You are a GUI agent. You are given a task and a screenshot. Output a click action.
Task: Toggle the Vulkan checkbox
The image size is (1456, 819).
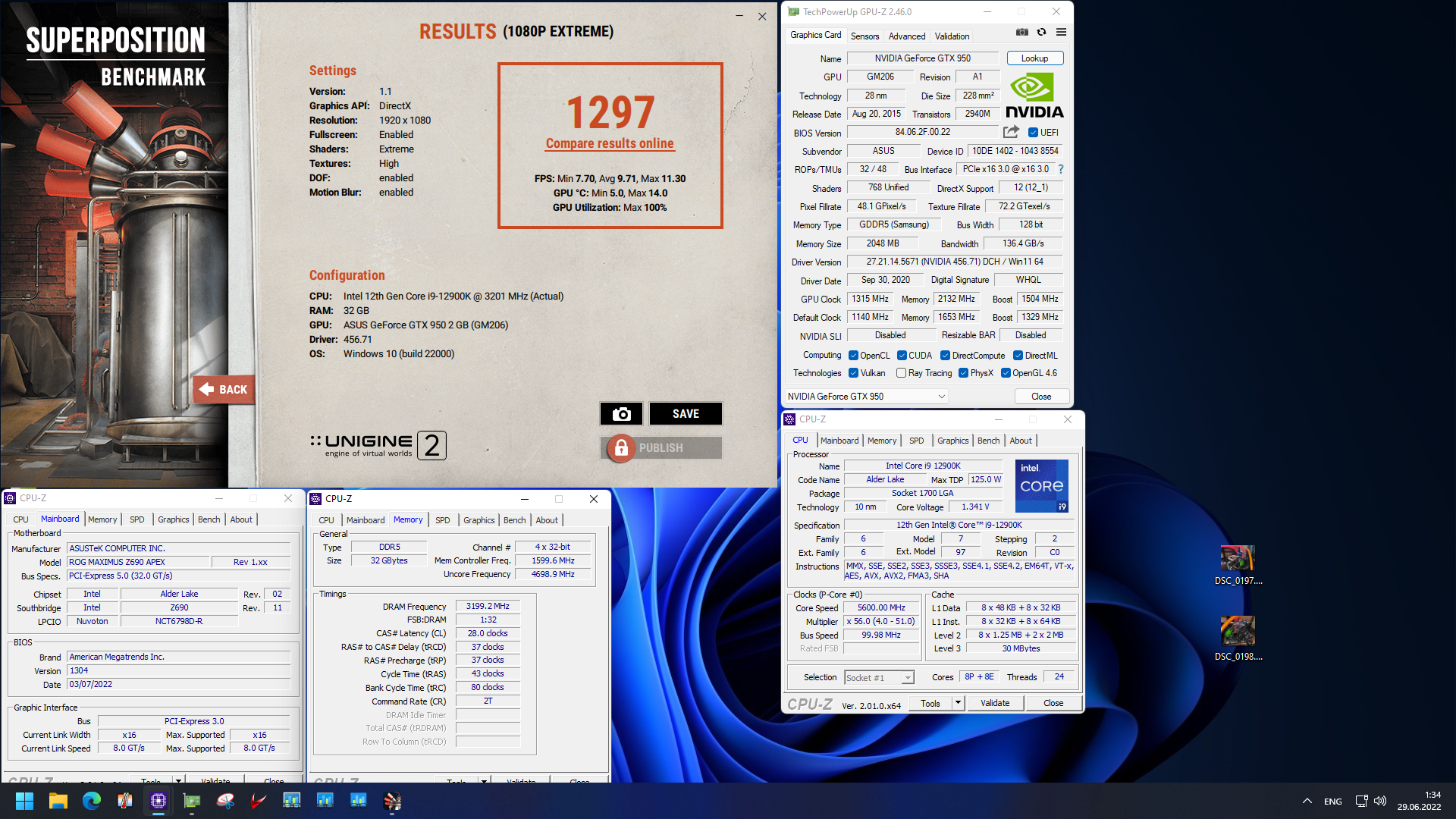click(x=854, y=373)
